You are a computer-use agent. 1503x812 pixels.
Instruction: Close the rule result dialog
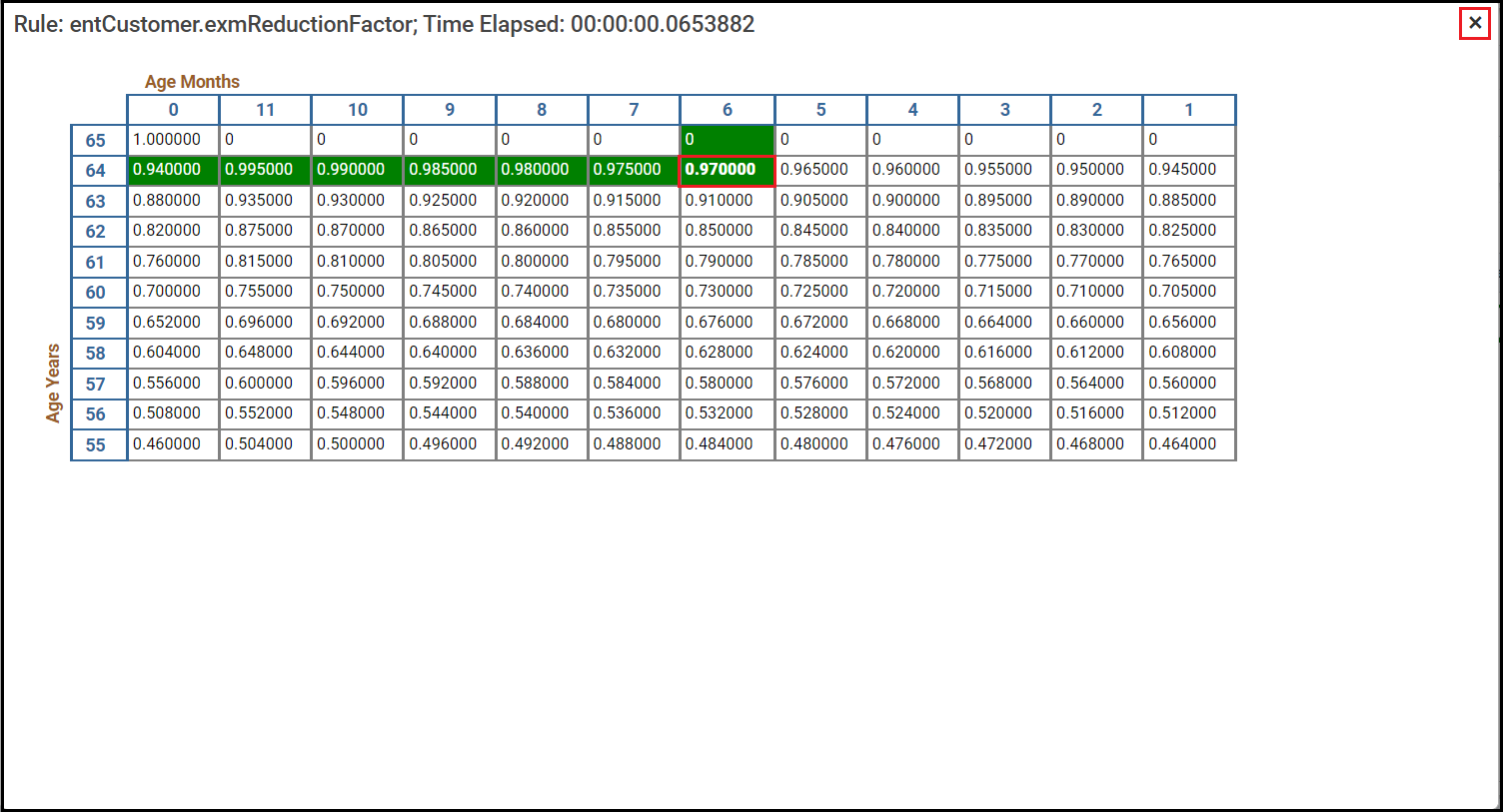coord(1475,24)
